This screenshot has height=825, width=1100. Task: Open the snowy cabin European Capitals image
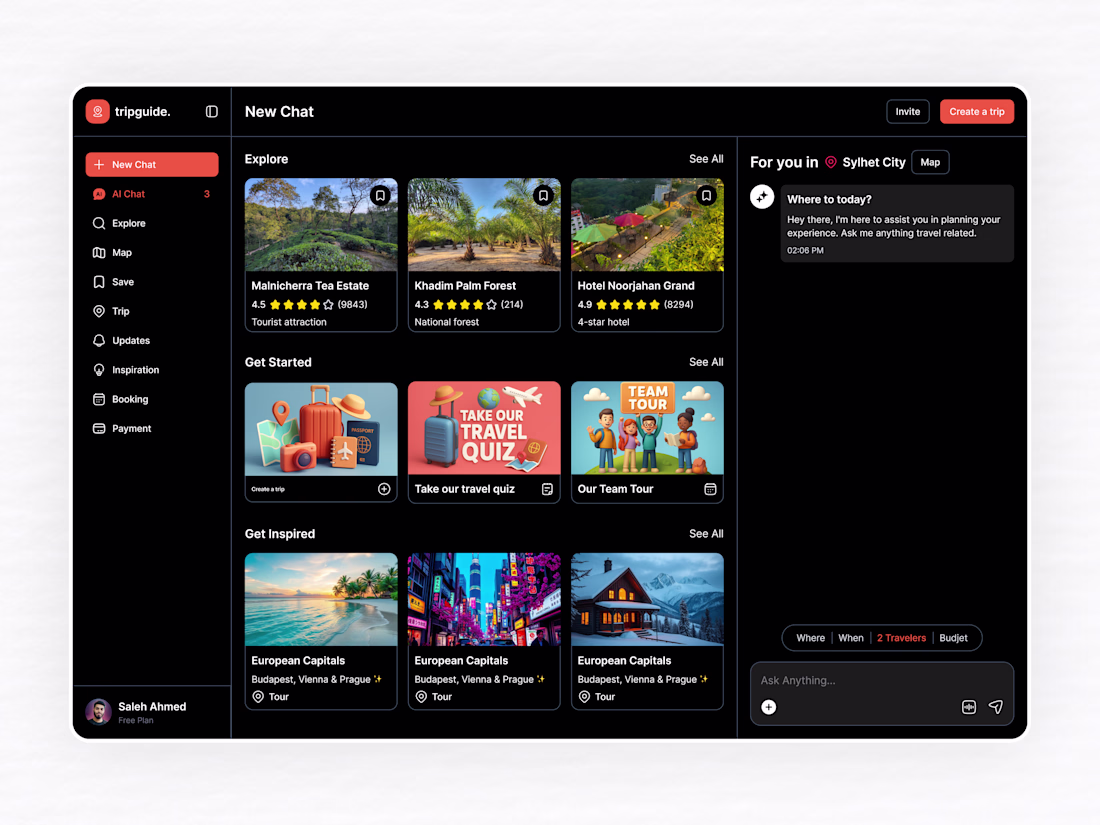(647, 599)
